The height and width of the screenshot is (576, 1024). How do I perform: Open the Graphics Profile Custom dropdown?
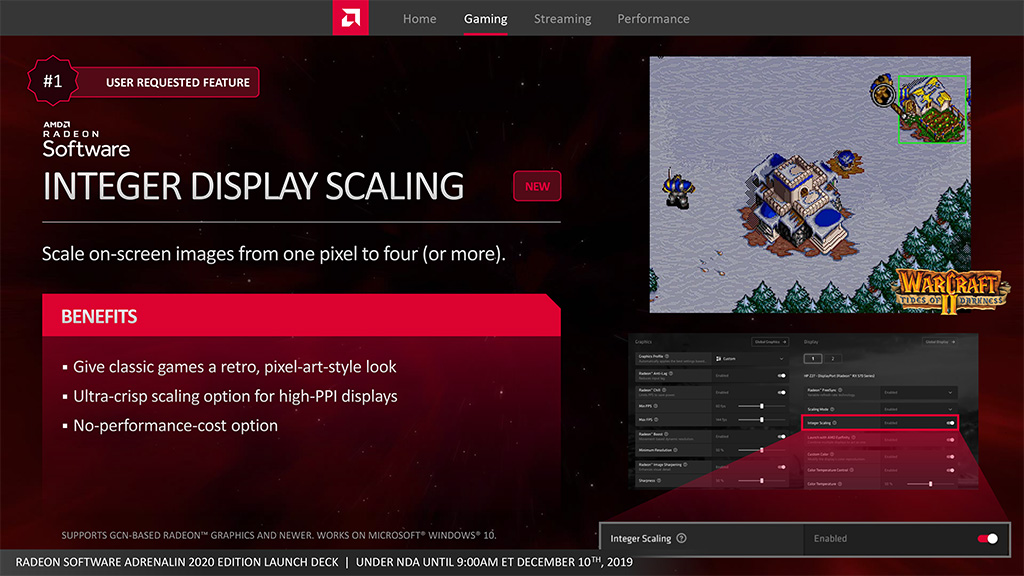tap(750, 359)
